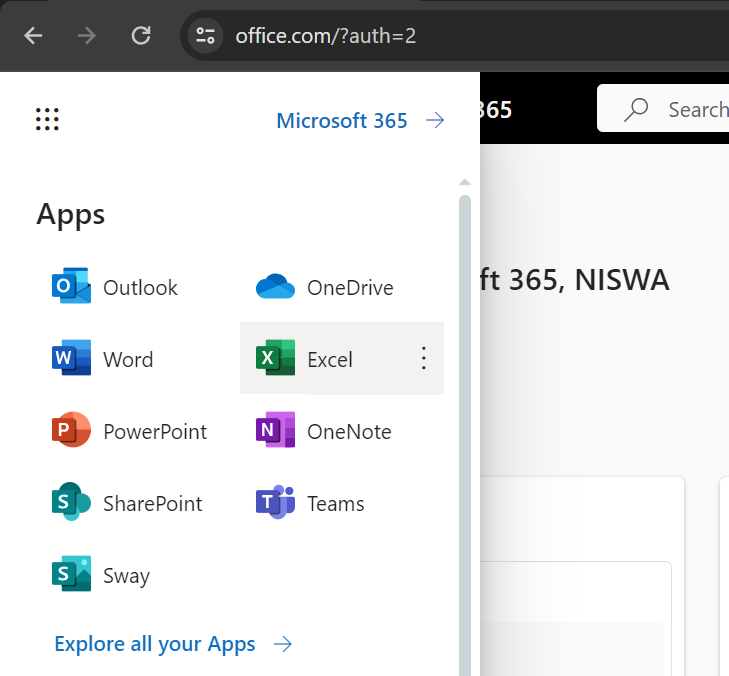
Task: Click the office.com address bar URL
Action: tap(325, 36)
